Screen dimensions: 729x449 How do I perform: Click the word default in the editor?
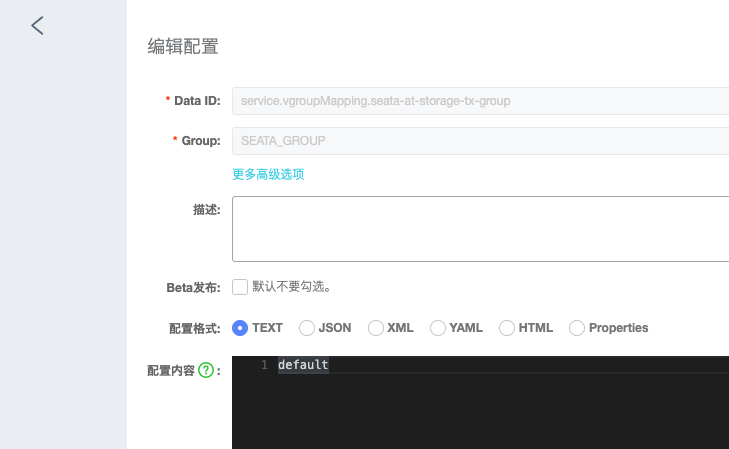tap(303, 365)
